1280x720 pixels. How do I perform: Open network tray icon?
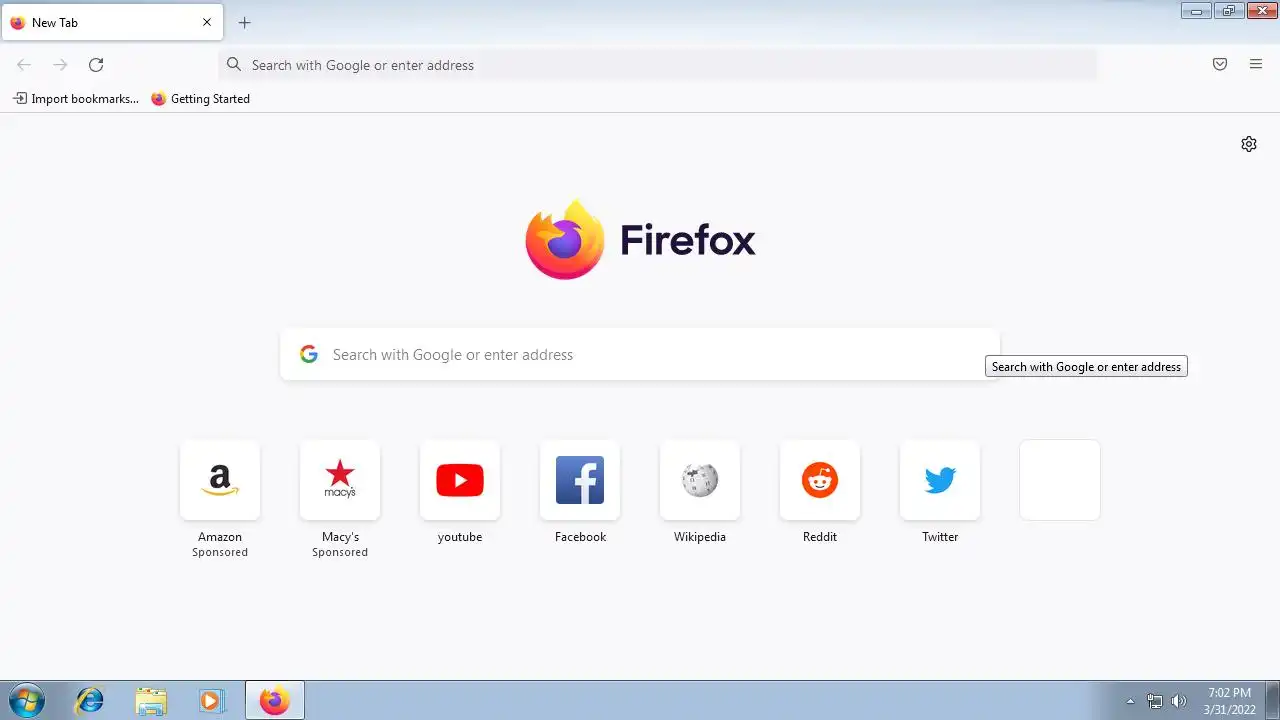click(x=1155, y=701)
